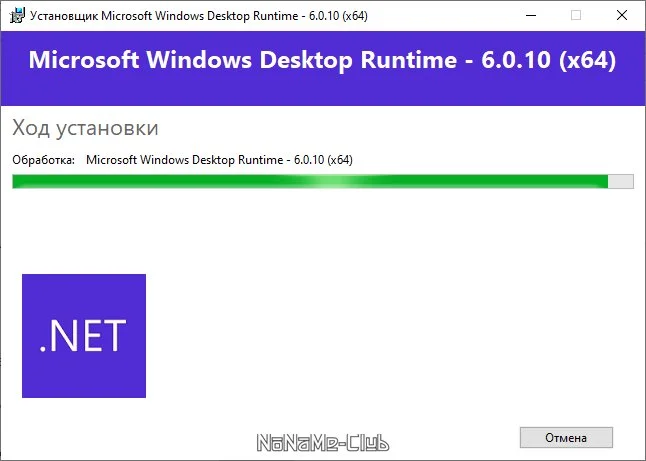Click the Отмена button to cancel installation

[566, 438]
